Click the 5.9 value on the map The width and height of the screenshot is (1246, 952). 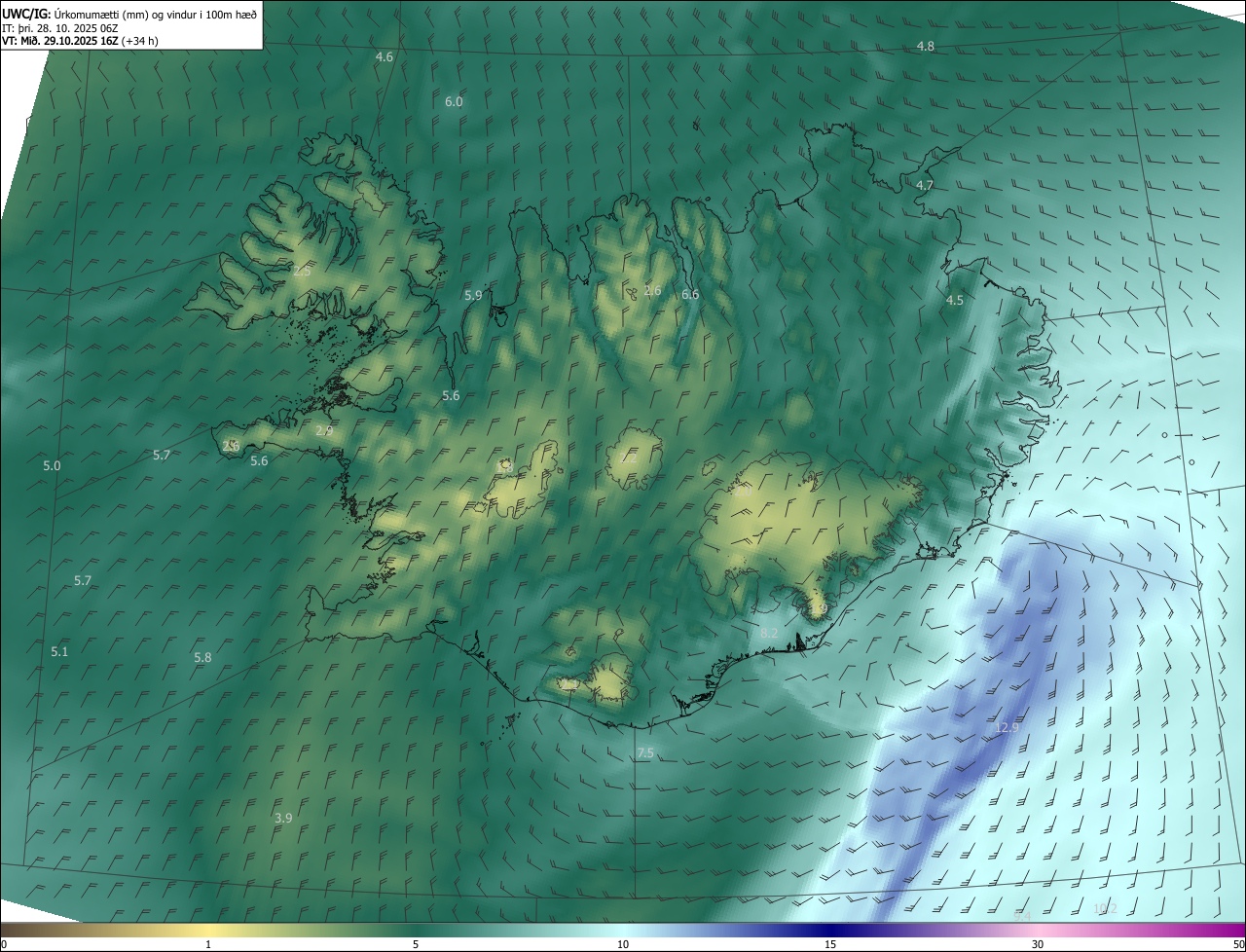[473, 295]
